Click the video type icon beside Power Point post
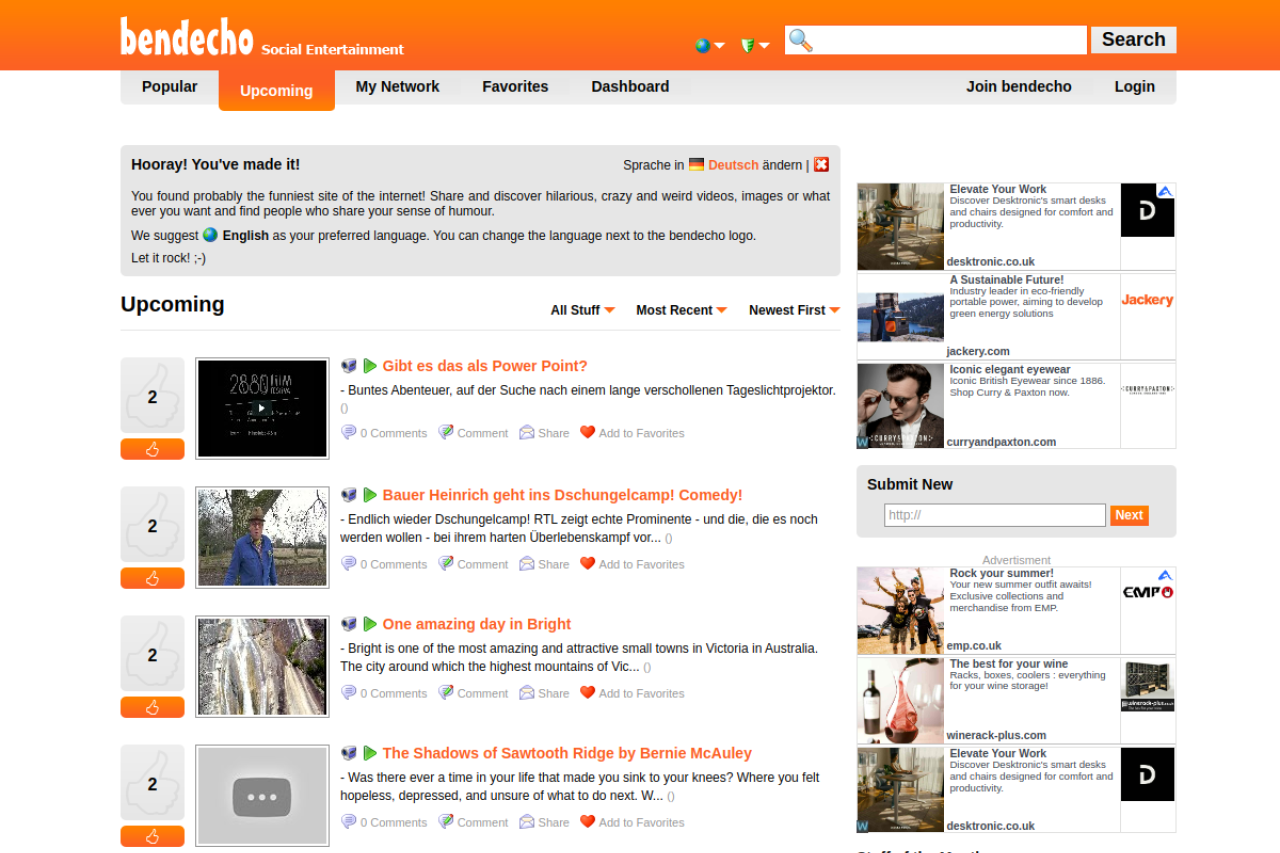 349,366
